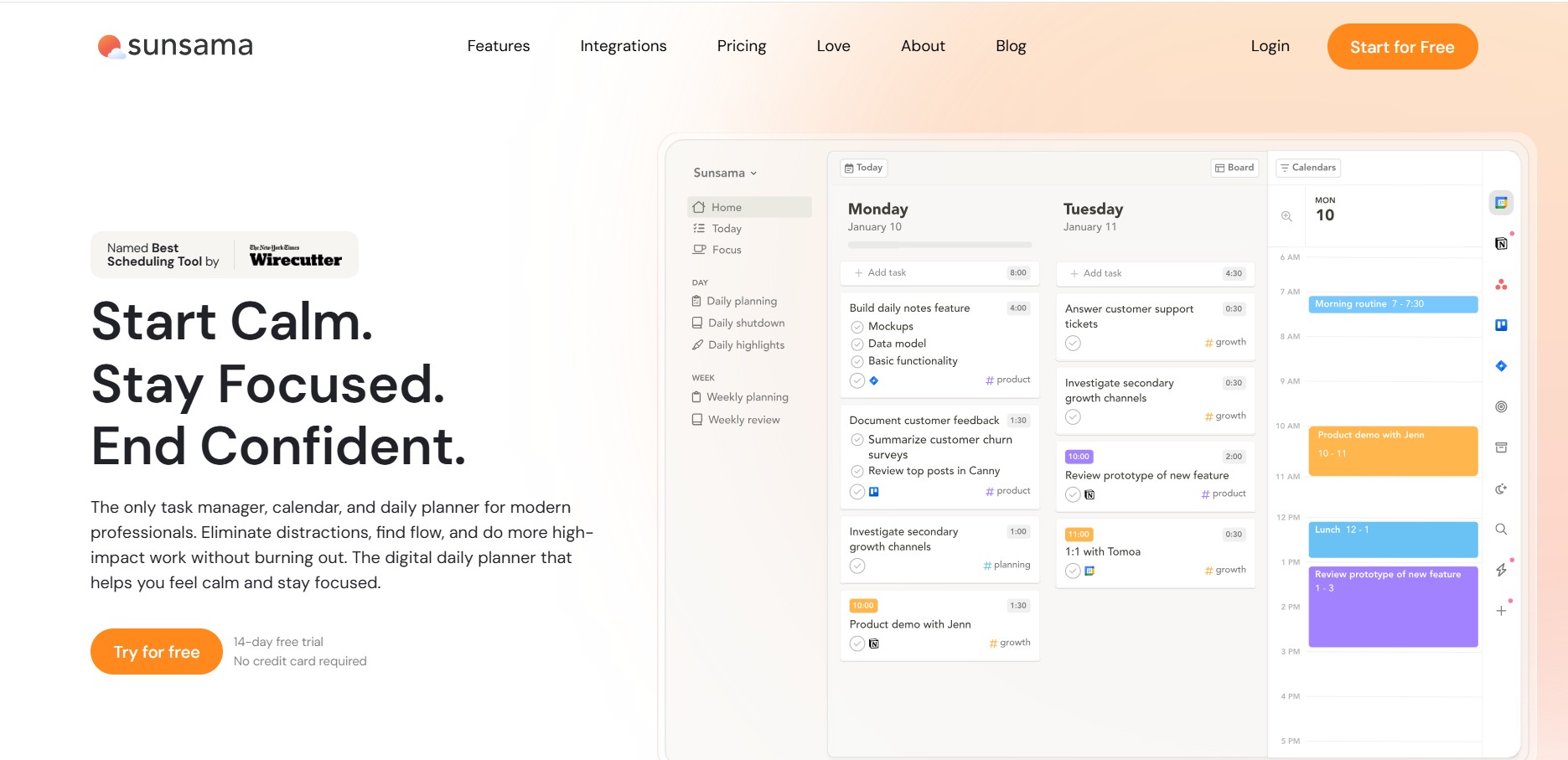The width and height of the screenshot is (1568, 760).
Task: Open the Board view selector
Action: point(1234,168)
